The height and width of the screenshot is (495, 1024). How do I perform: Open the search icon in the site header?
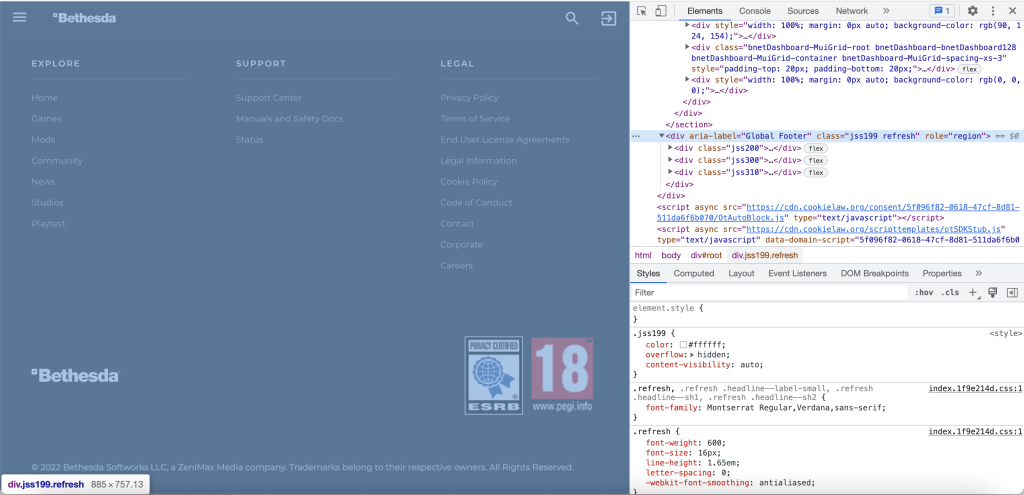click(572, 18)
